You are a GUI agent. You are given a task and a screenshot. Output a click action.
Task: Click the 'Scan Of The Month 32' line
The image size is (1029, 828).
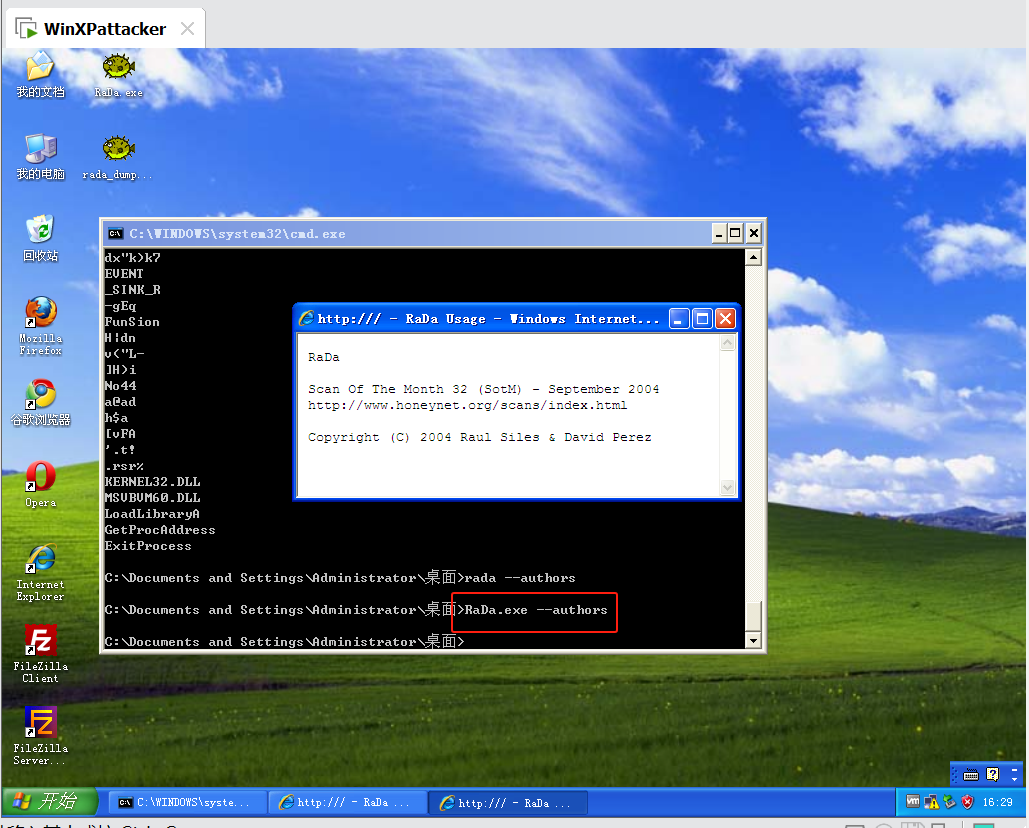(x=484, y=389)
